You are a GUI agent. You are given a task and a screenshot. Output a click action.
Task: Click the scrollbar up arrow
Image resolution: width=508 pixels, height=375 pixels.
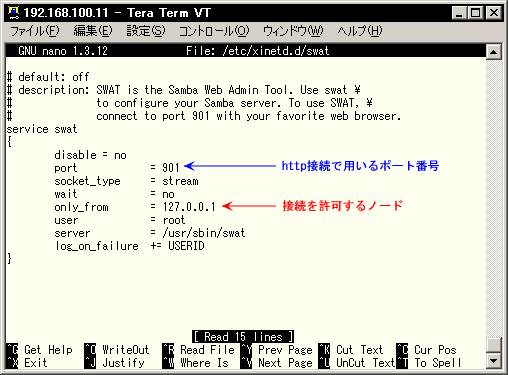click(x=494, y=52)
